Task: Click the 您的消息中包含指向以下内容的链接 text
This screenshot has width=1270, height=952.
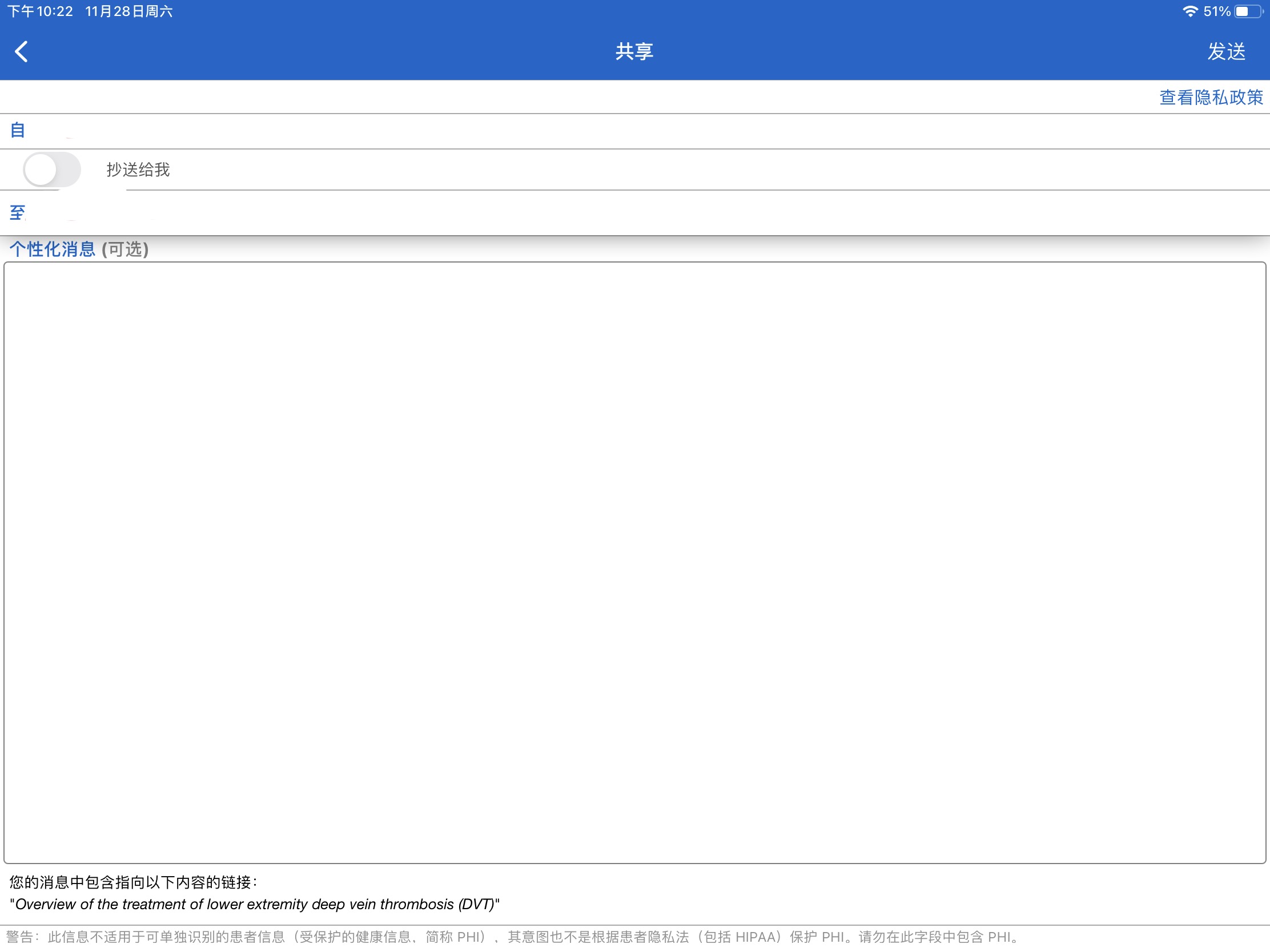Action: [133, 882]
